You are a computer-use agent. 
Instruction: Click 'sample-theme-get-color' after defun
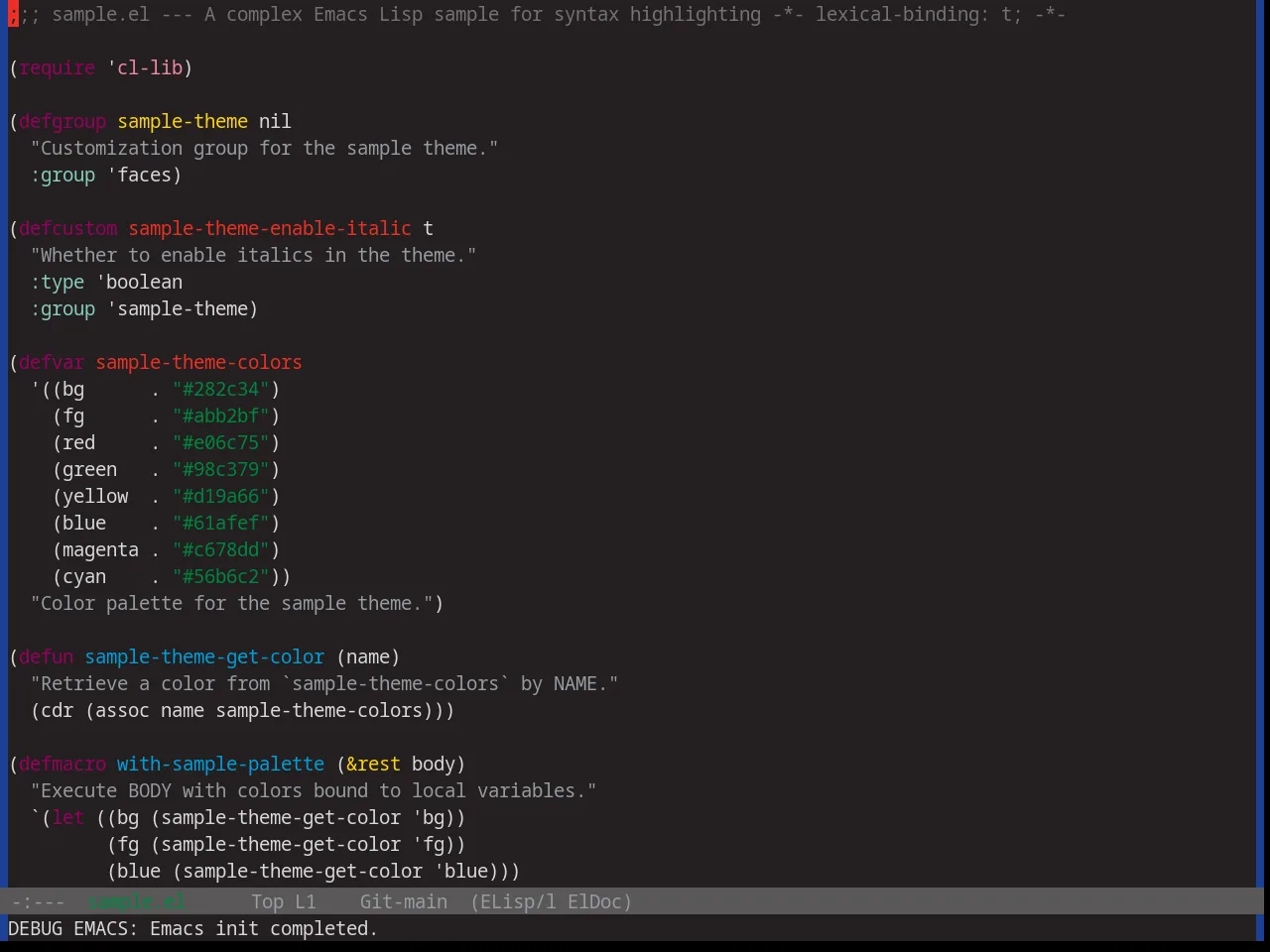204,656
